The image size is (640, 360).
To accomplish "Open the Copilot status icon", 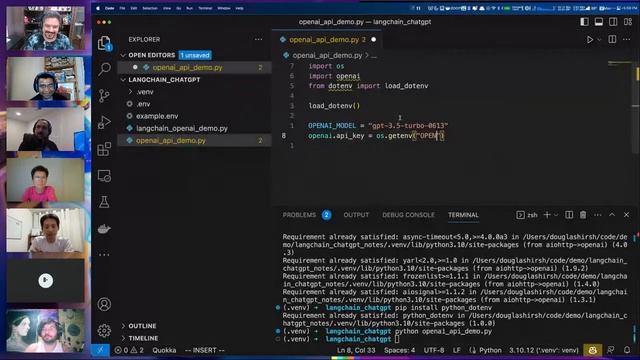I will [x=593, y=350].
